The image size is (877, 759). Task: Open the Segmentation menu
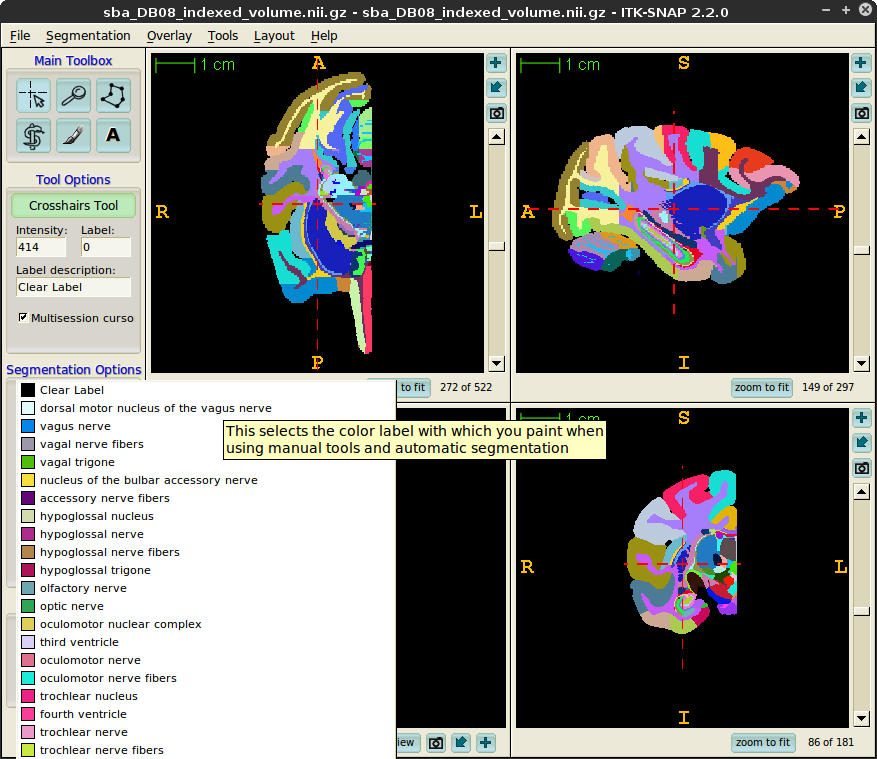(88, 35)
